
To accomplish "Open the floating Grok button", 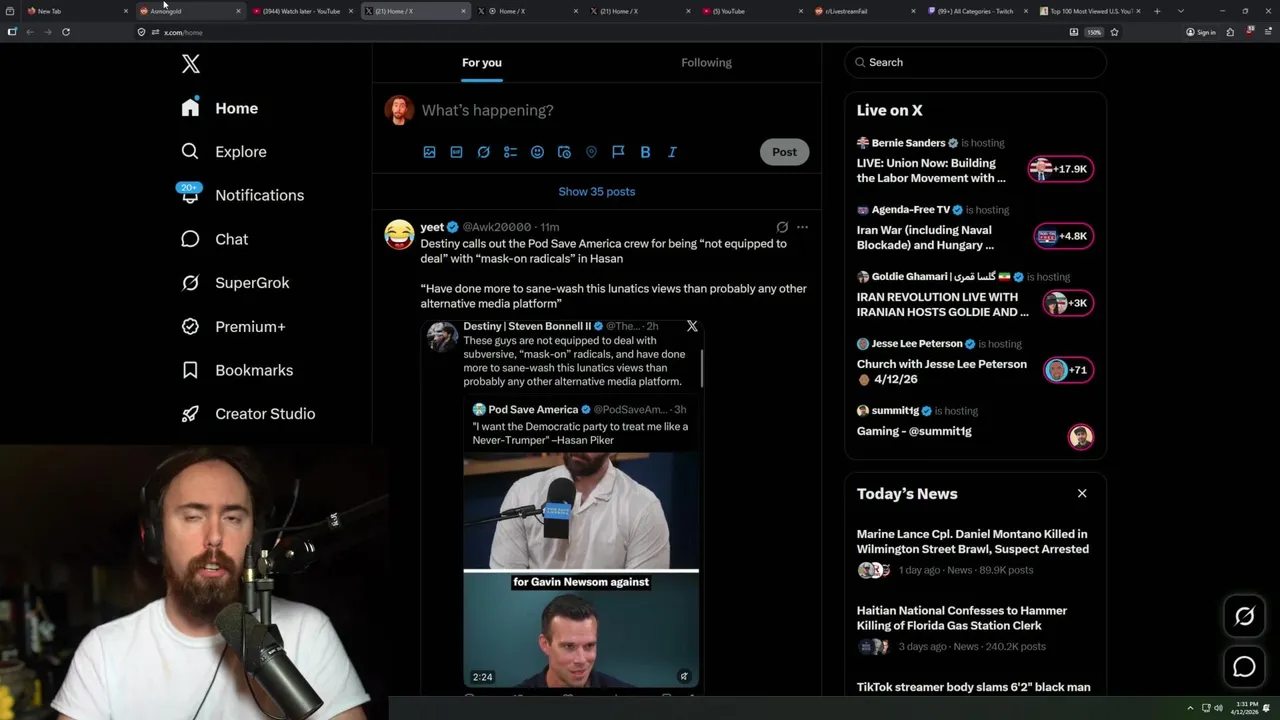I will 1244,616.
